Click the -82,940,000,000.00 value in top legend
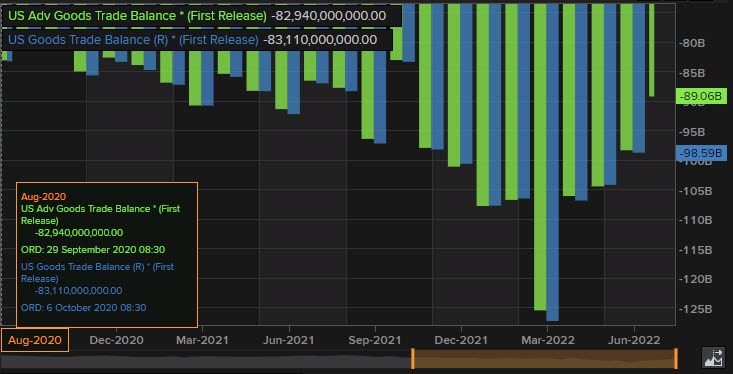The height and width of the screenshot is (374, 733). pyautogui.click(x=329, y=16)
